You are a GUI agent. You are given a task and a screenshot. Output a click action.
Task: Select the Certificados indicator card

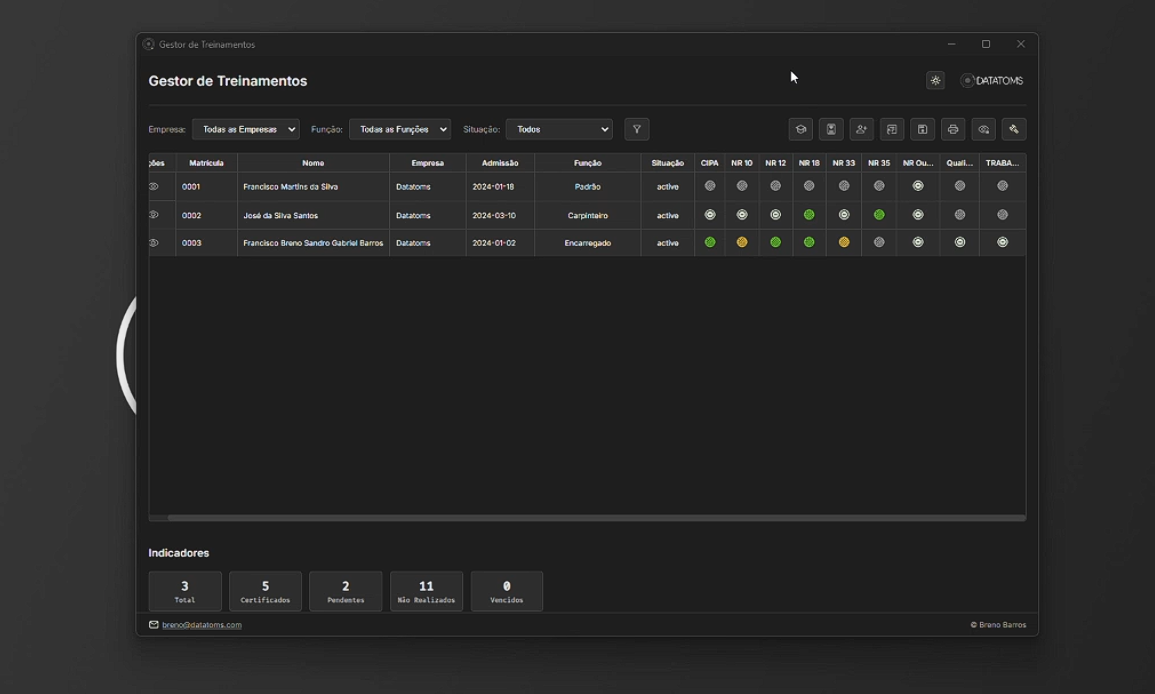click(x=265, y=591)
